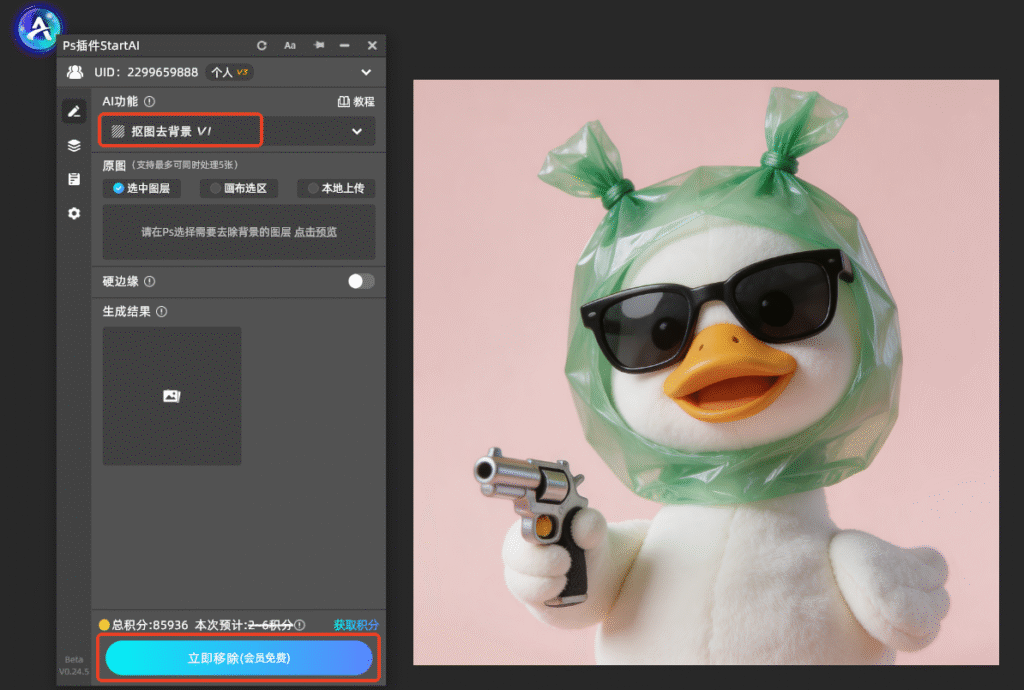This screenshot has width=1024, height=690.
Task: Click the layer preview area 点击预览
Action: coord(239,232)
